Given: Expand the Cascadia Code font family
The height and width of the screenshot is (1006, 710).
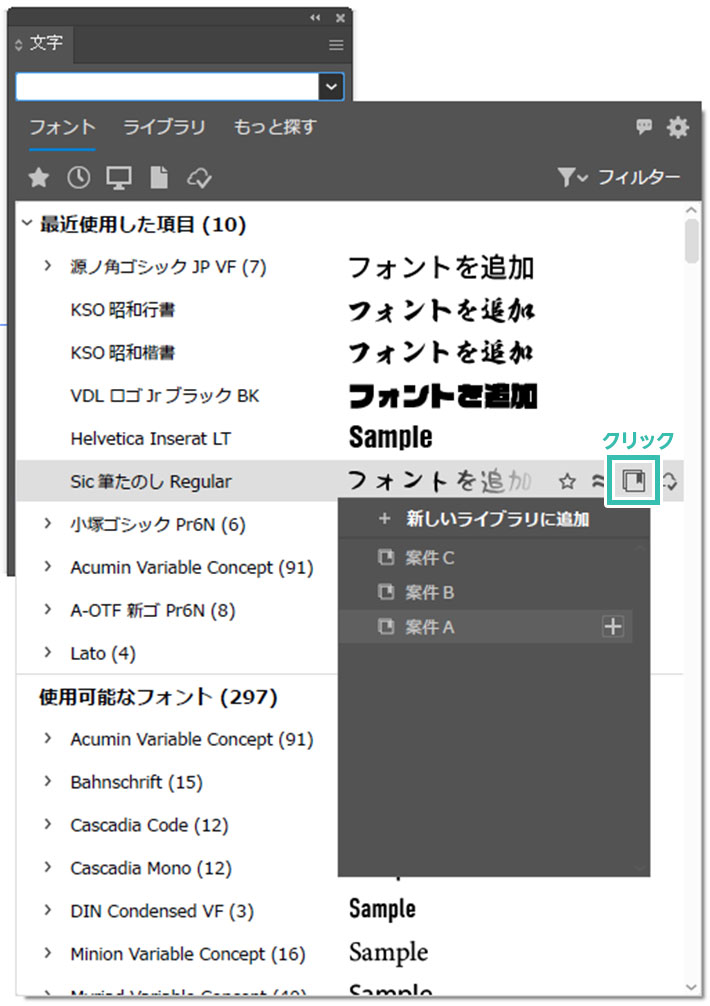Looking at the screenshot, I should point(48,825).
